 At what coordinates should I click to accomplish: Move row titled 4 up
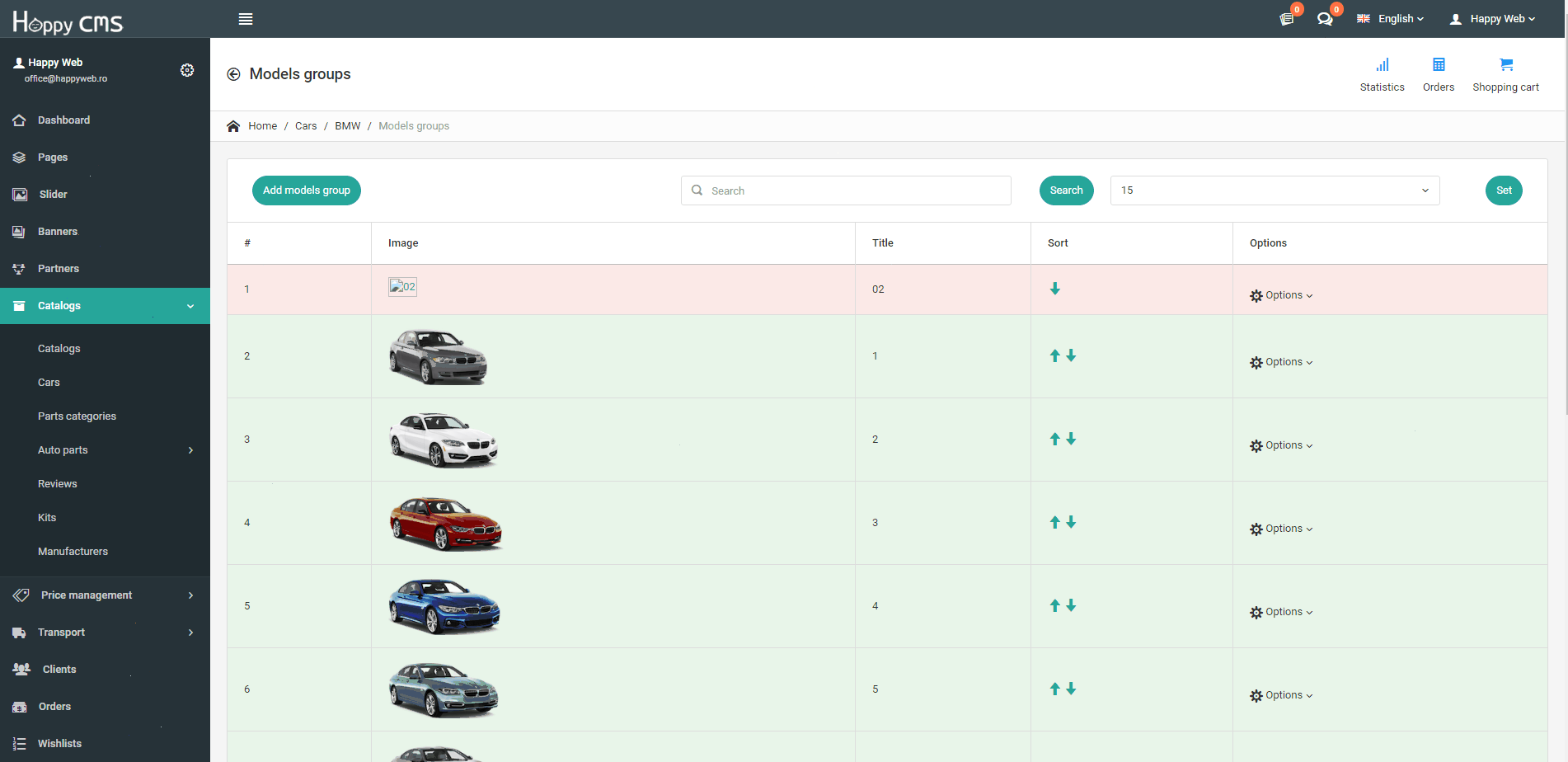pyautogui.click(x=1054, y=605)
